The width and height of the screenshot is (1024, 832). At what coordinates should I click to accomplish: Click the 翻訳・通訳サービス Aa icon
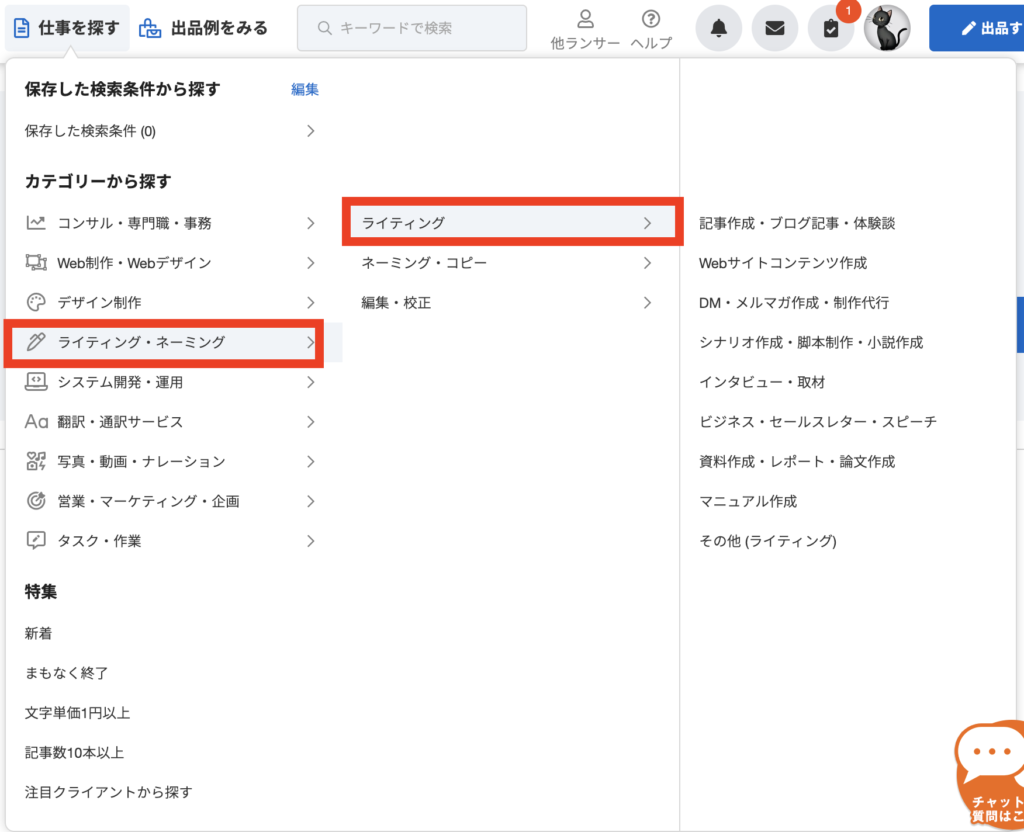coord(34,421)
